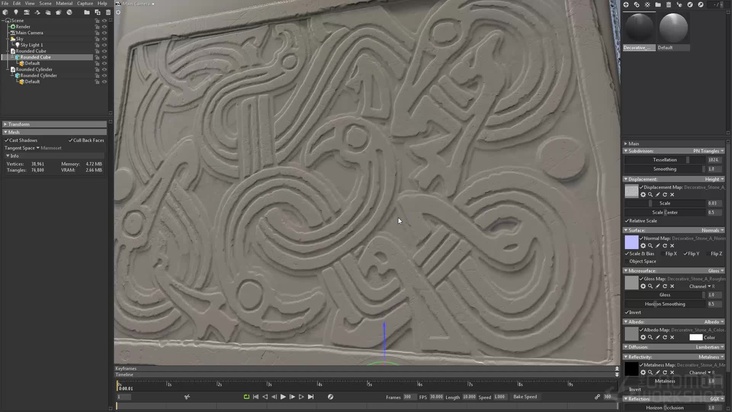Expand the Transform section
The image size is (732, 412).
(54, 124)
